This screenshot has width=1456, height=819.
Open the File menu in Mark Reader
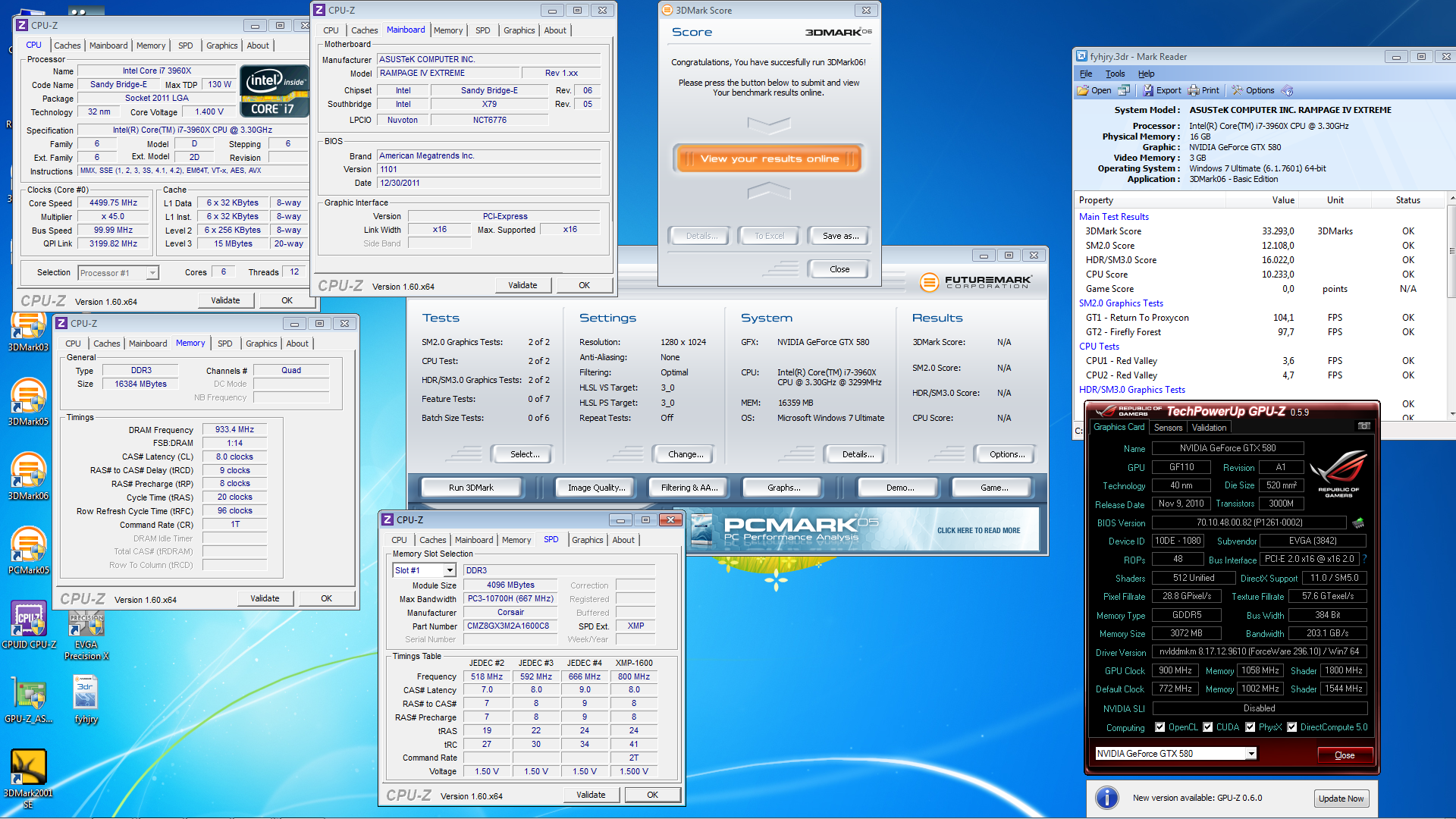(x=1086, y=74)
